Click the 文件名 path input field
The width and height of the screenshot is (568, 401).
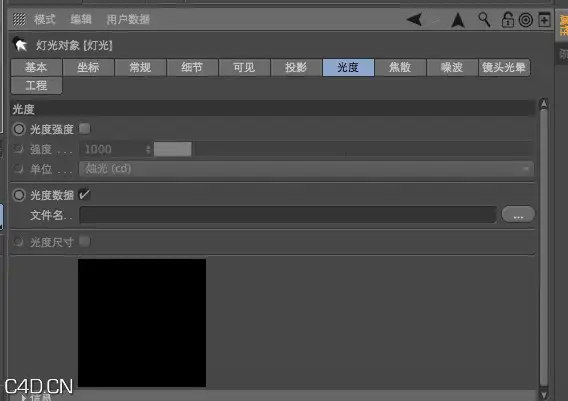288,215
